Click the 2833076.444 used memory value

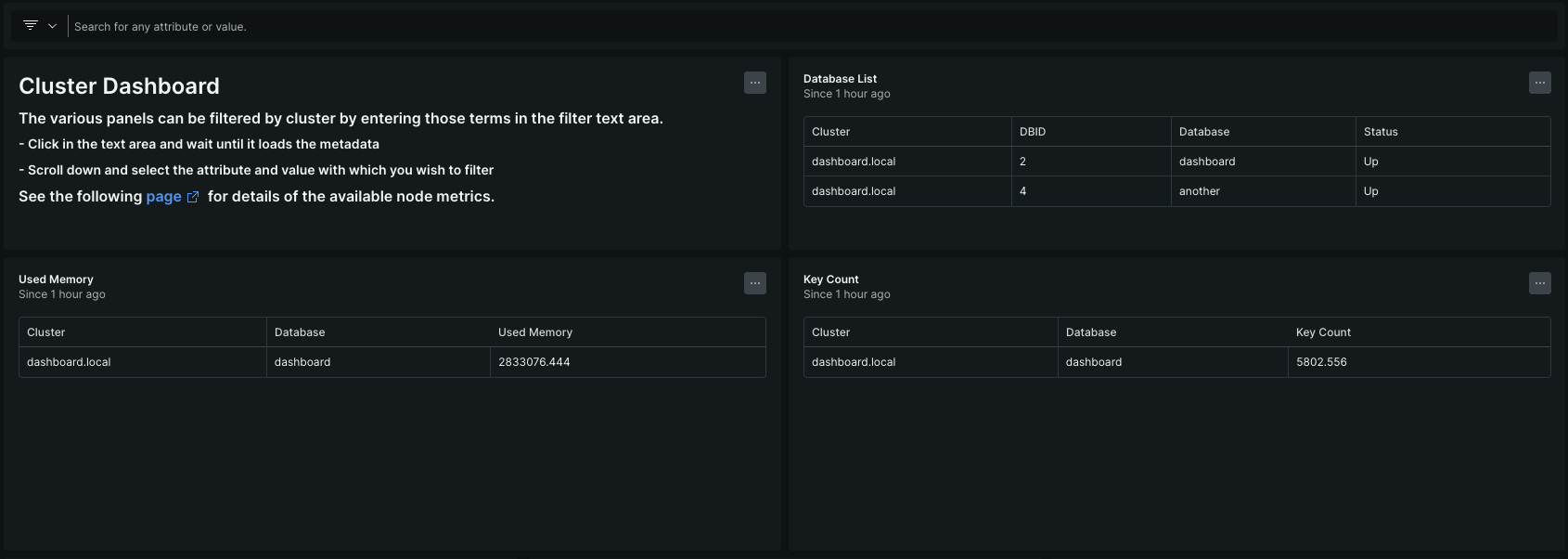click(x=534, y=362)
